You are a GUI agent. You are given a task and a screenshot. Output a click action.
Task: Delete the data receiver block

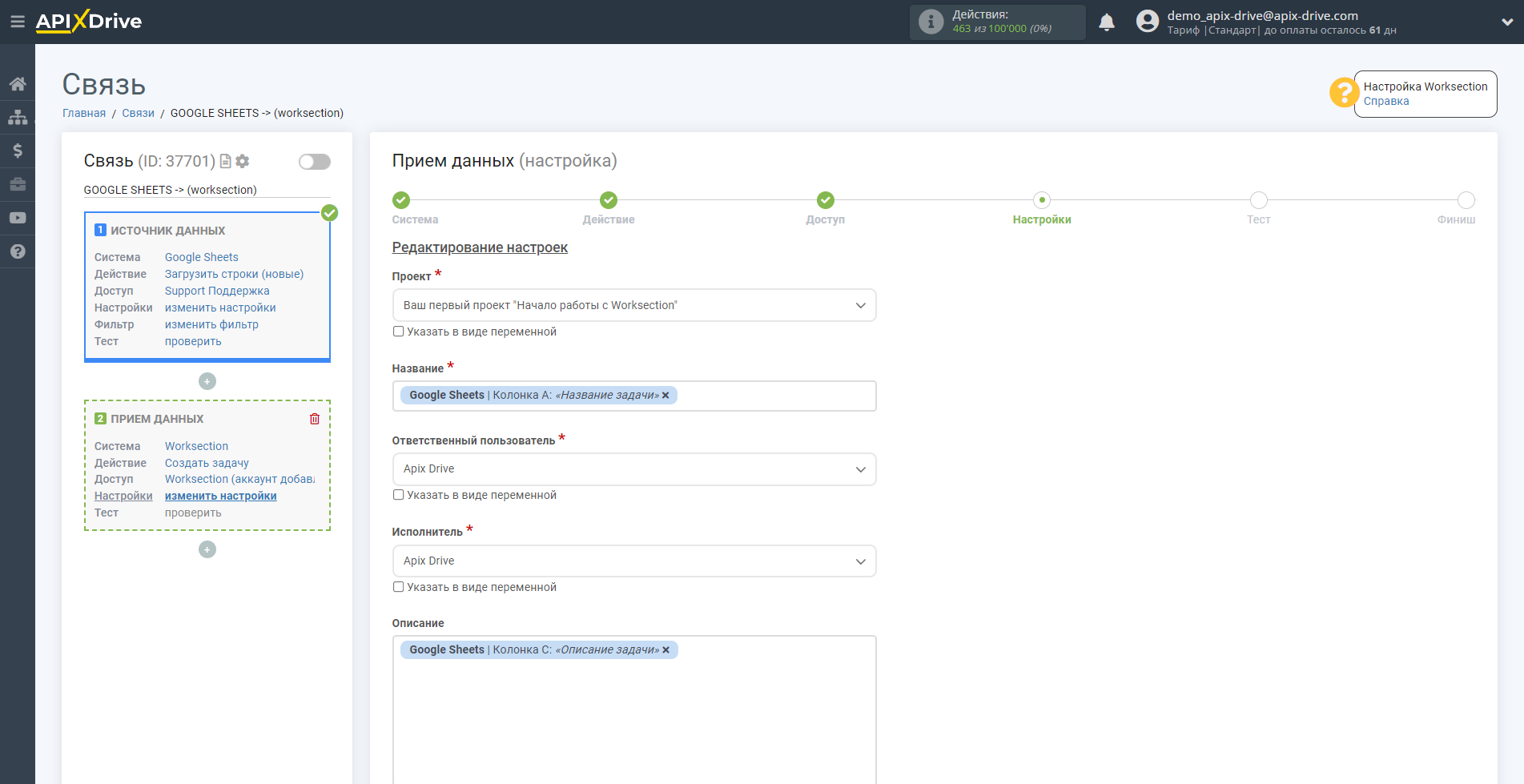(x=315, y=419)
